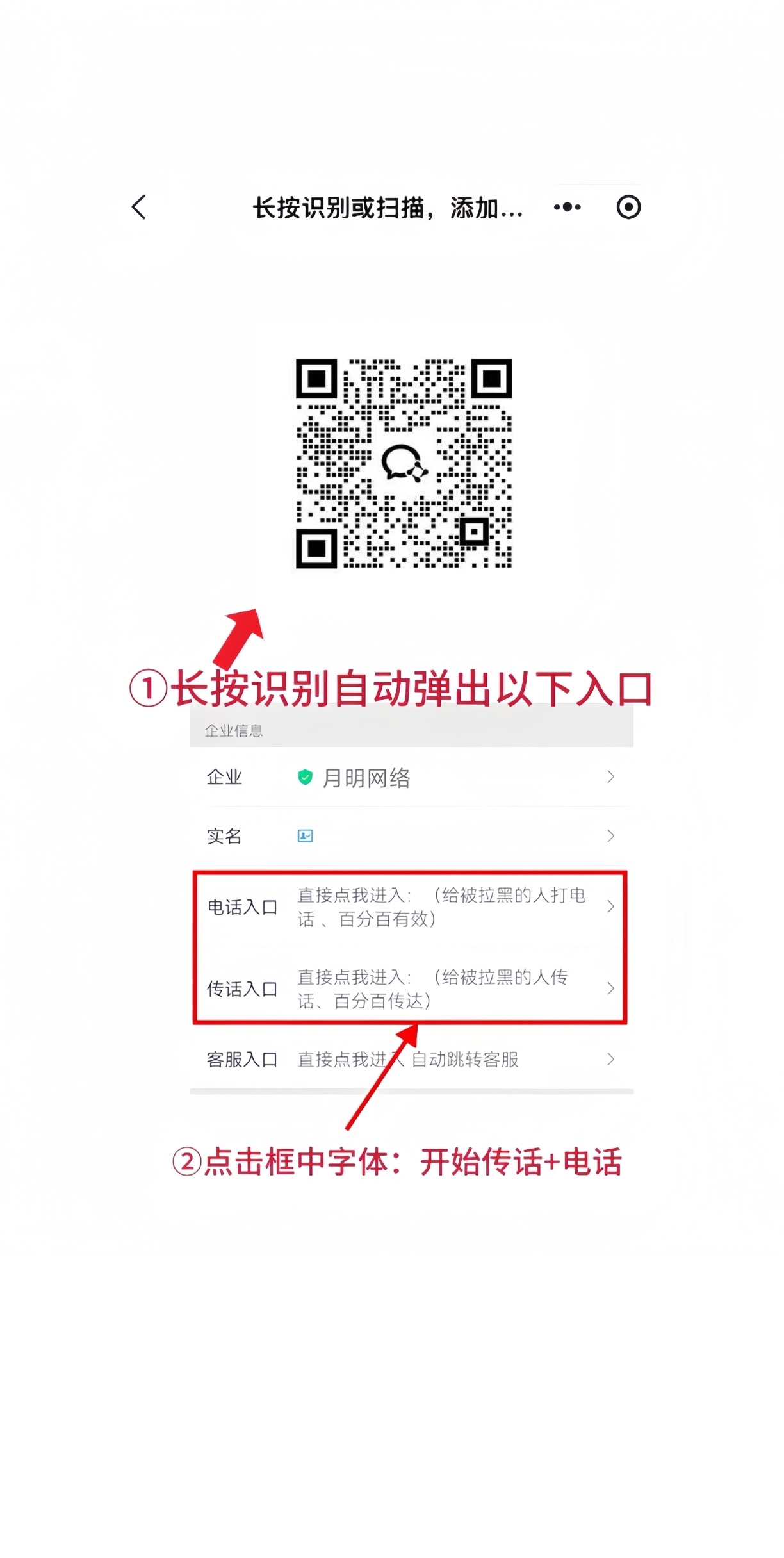This screenshot has height=1558, width=784.
Task: Expand the 传话入口 row chevron
Action: pyautogui.click(x=610, y=988)
